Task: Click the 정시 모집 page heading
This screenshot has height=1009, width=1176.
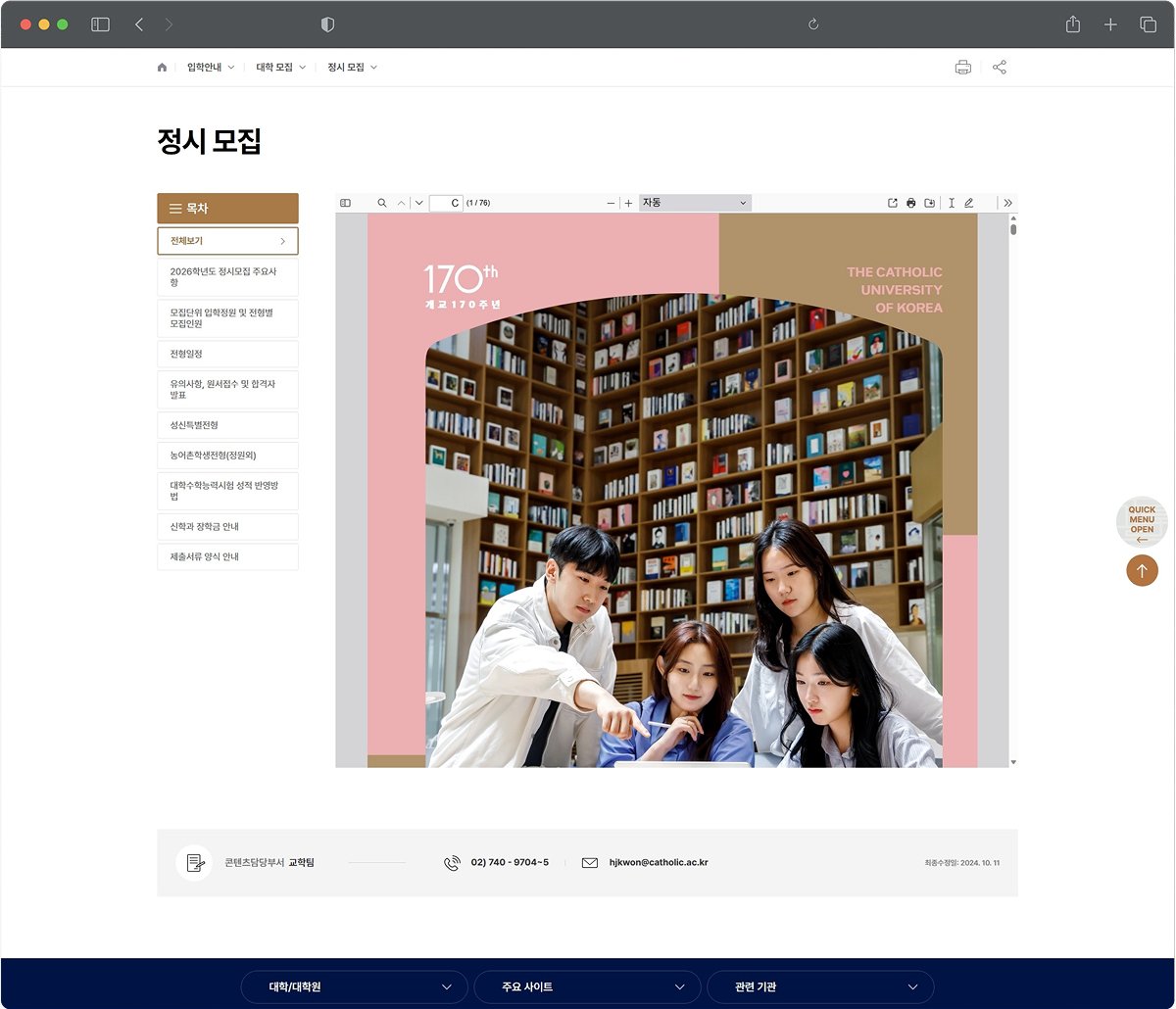Action: pyautogui.click(x=209, y=141)
